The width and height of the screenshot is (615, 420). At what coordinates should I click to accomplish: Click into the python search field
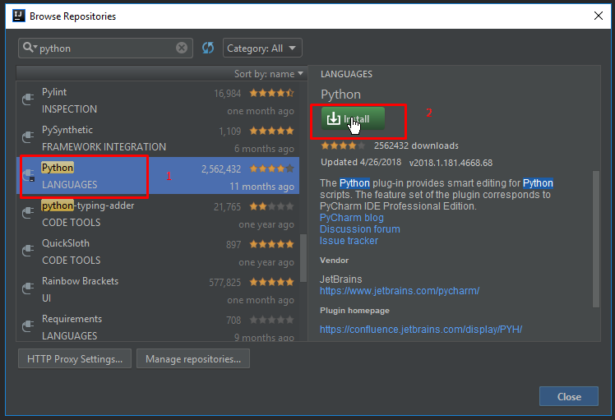tap(106, 48)
